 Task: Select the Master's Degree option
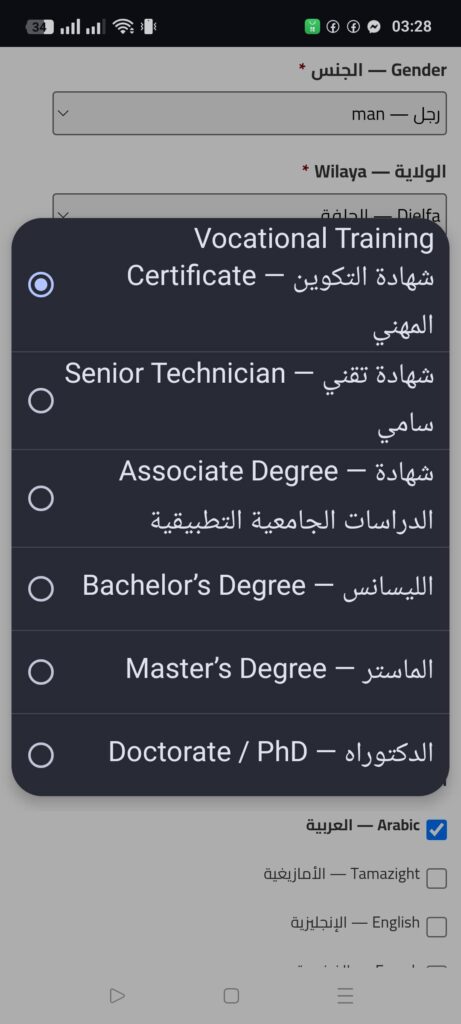(x=230, y=671)
